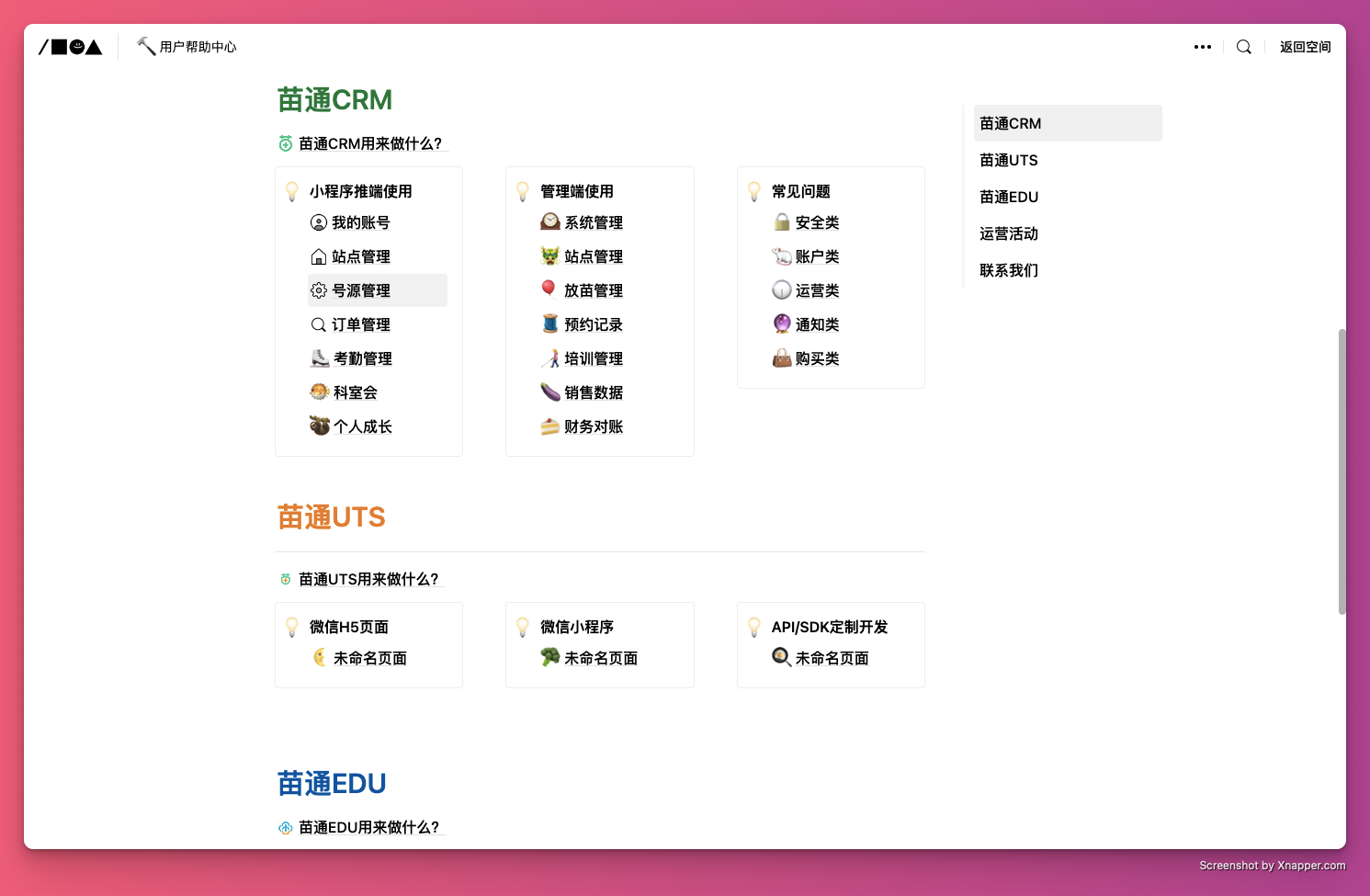Open the 销售数据 page
Viewport: 1370px width, 896px height.
(594, 392)
